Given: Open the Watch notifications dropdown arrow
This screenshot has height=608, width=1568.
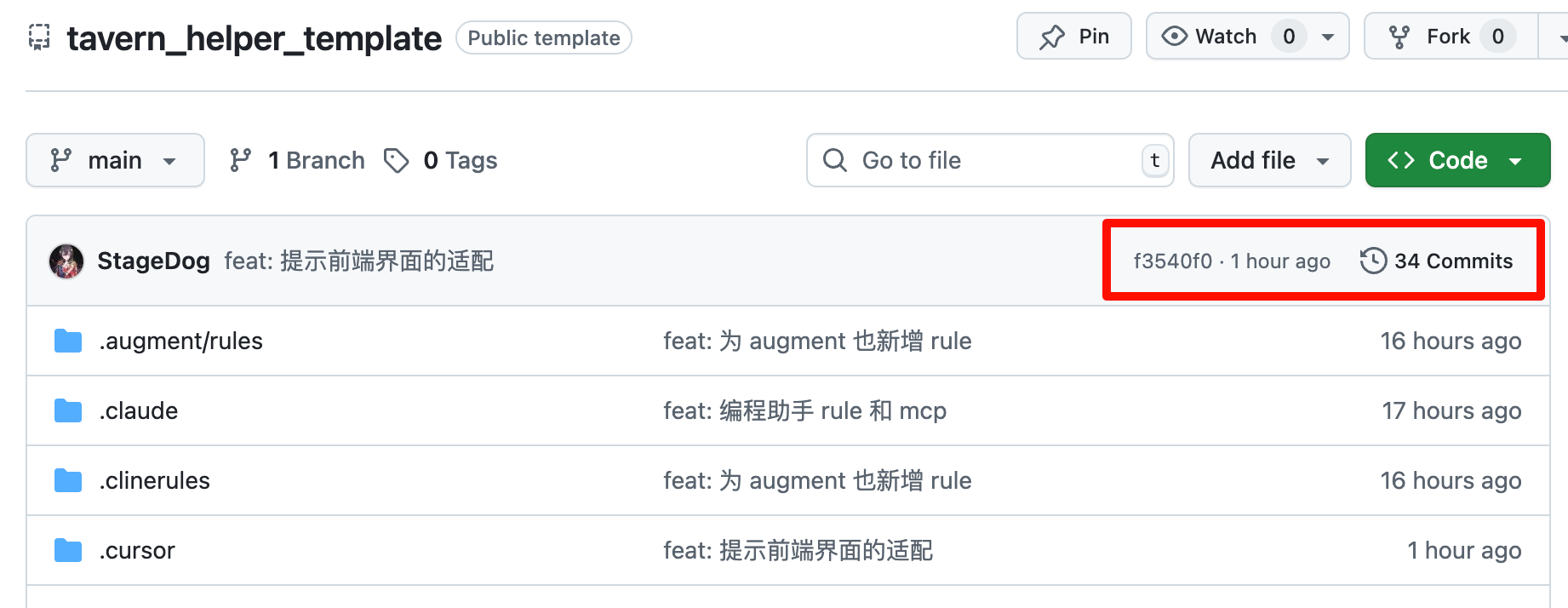Looking at the screenshot, I should 1327,37.
